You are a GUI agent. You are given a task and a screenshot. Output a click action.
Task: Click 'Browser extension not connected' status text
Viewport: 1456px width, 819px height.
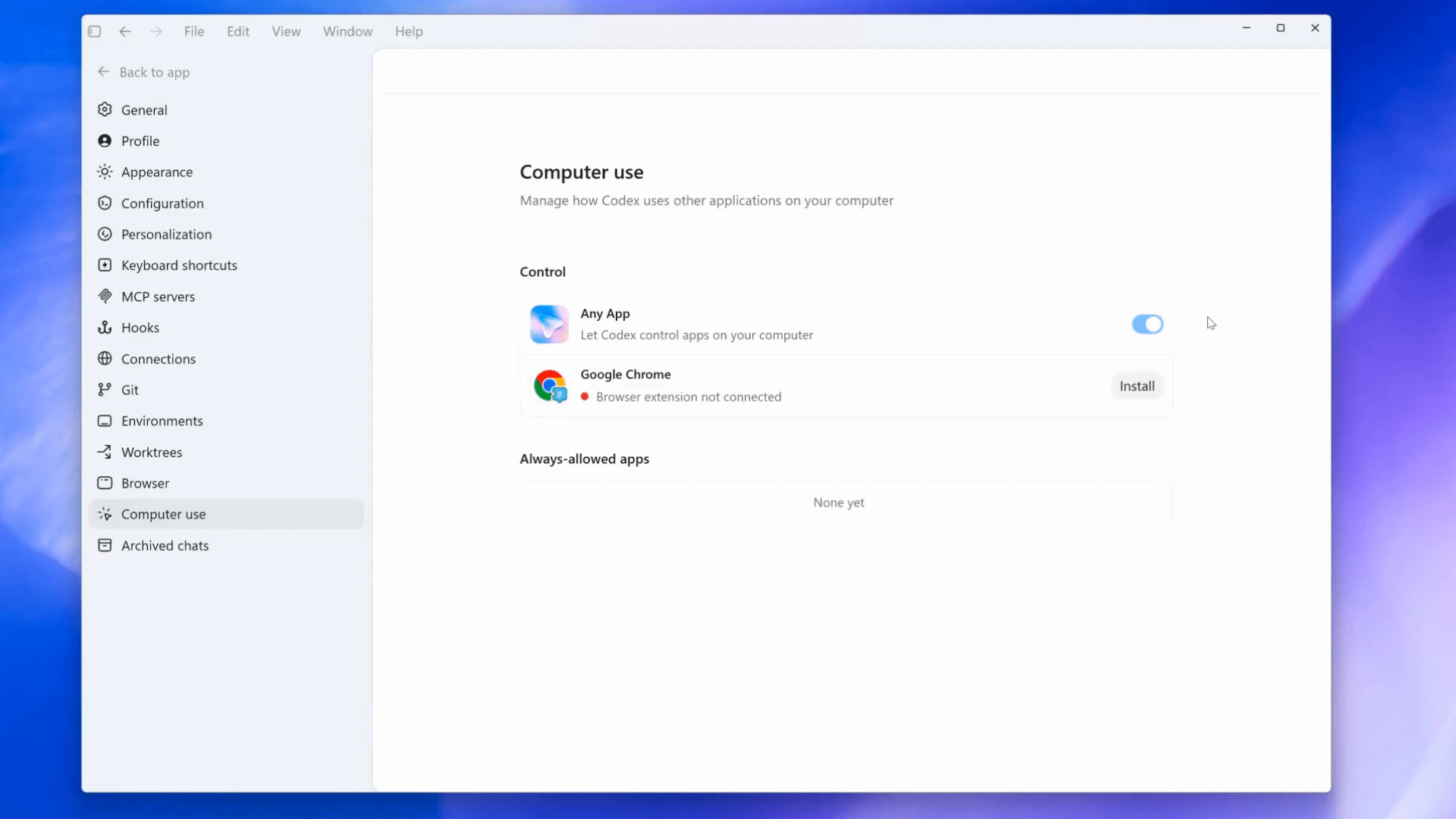pyautogui.click(x=689, y=397)
